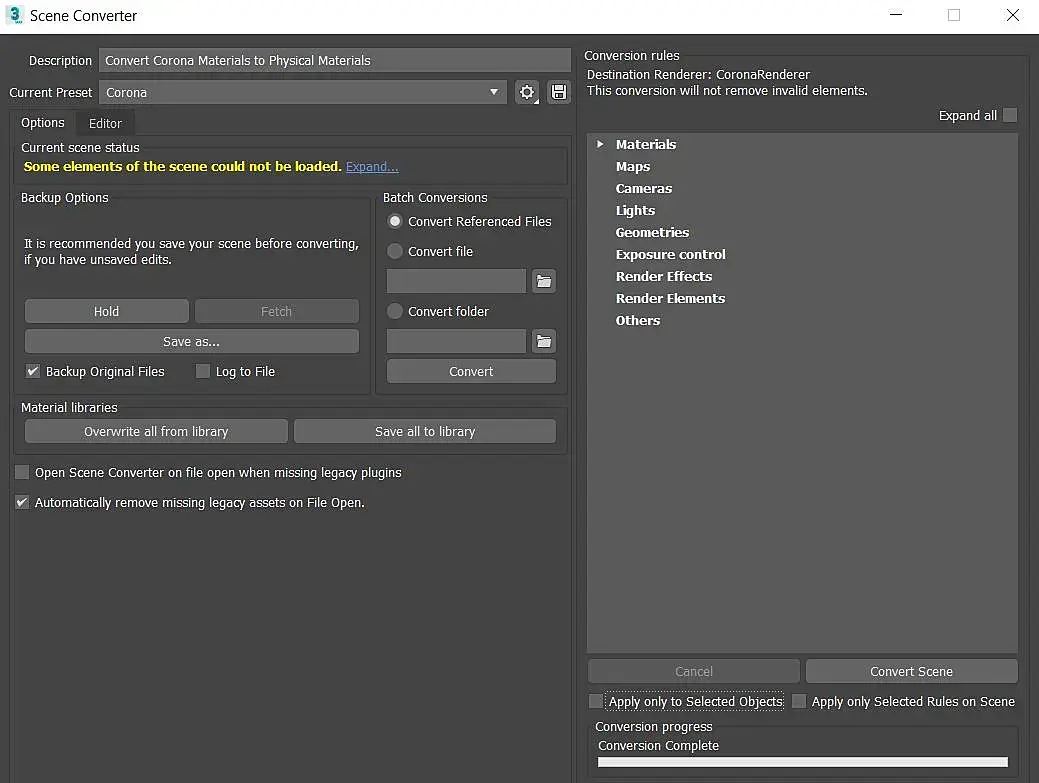Screen dimensions: 1039x783
Task: Minimize the Scene Converter window
Action: pyautogui.click(x=896, y=15)
